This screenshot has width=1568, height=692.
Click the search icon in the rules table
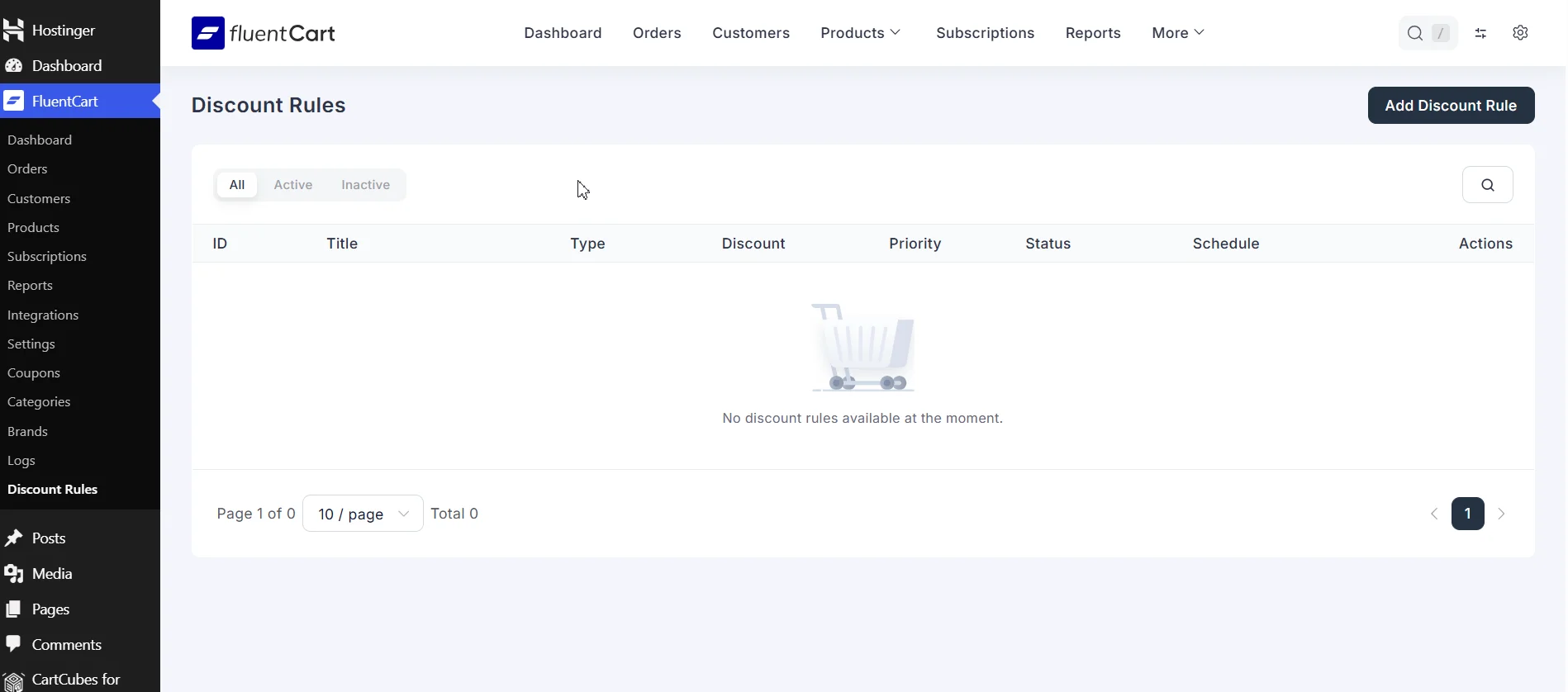1488,185
